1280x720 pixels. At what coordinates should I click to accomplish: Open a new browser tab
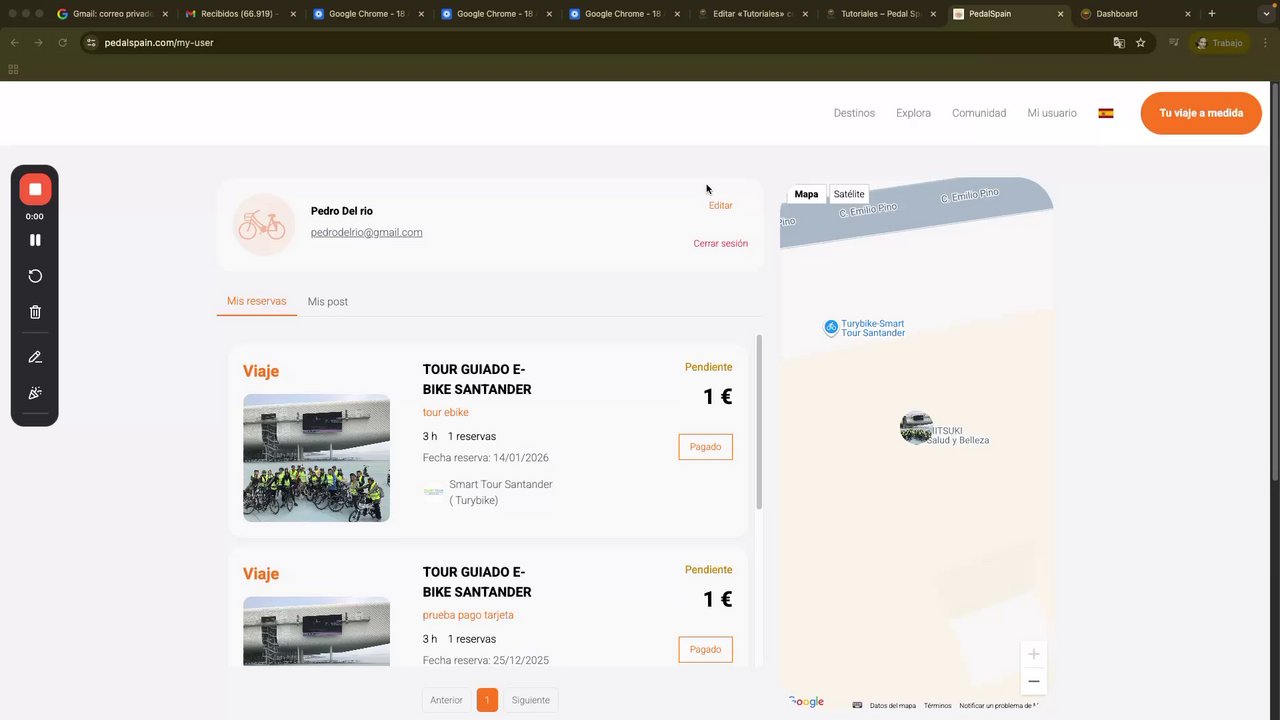point(1212,14)
